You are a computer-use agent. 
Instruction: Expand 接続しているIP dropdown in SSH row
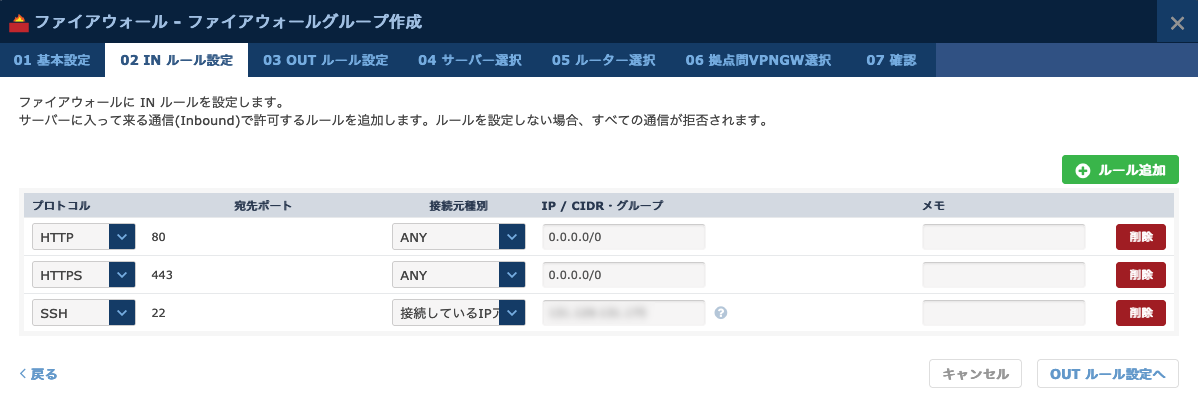click(x=458, y=313)
